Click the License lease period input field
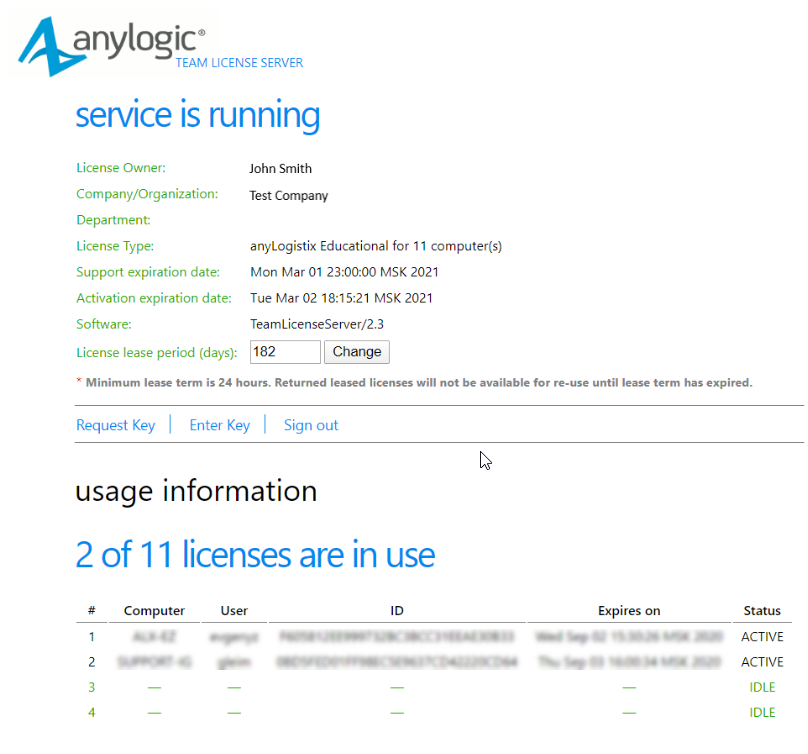 [285, 352]
